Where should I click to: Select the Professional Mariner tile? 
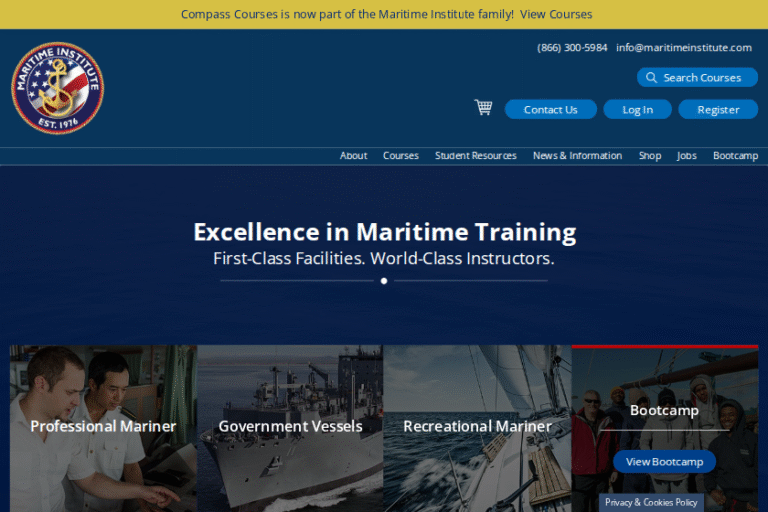pos(103,426)
